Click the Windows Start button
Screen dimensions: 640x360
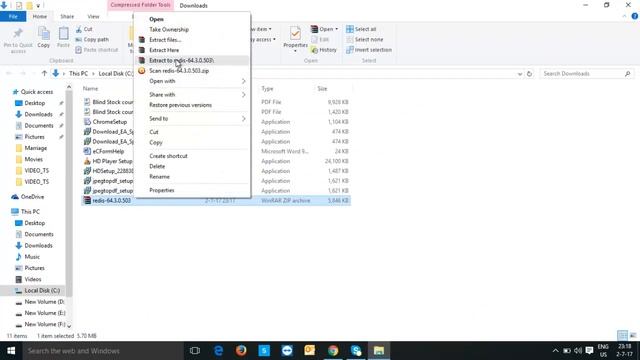(x=11, y=351)
